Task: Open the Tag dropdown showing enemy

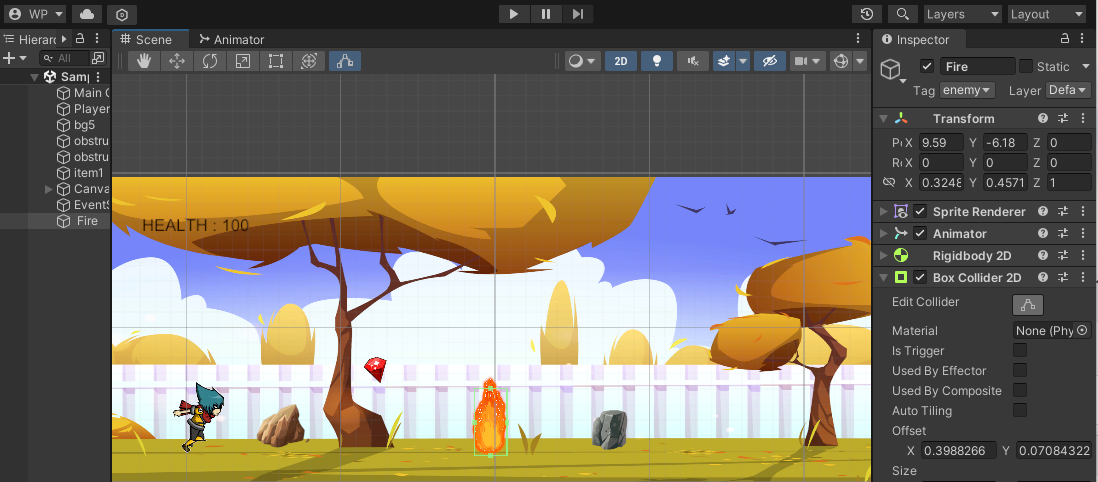Action: point(967,90)
